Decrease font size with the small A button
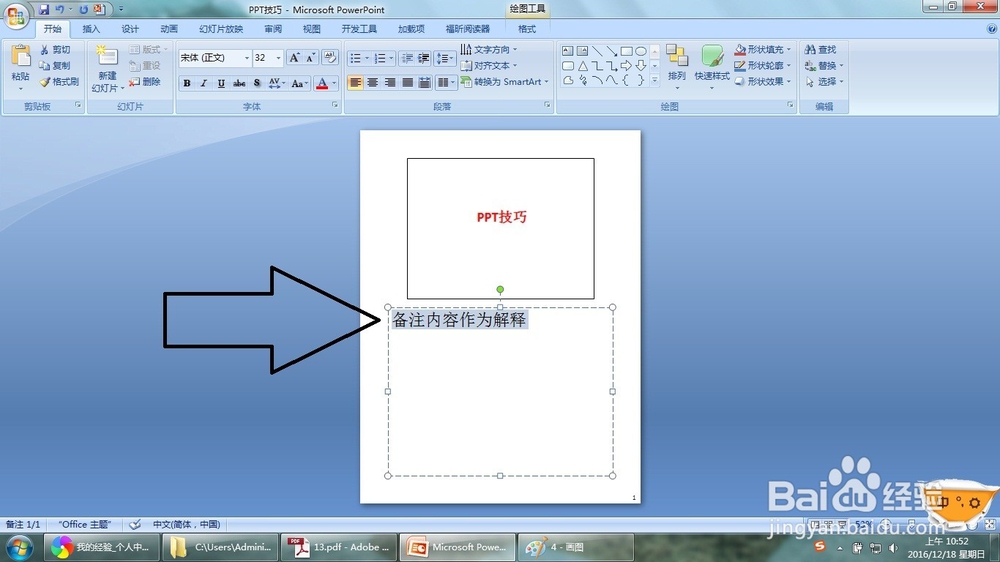The image size is (1000, 562). (x=310, y=58)
